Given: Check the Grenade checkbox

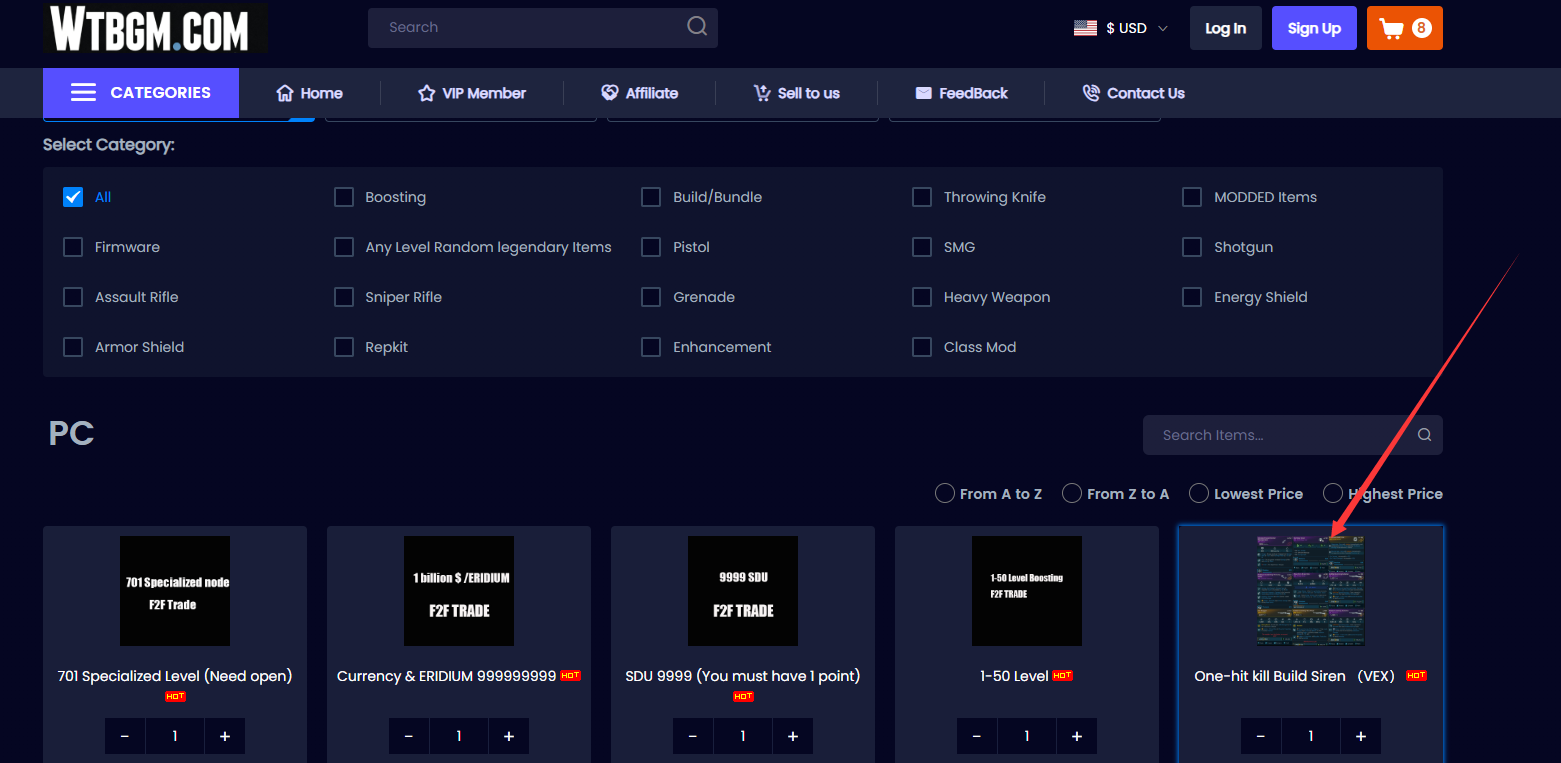Looking at the screenshot, I should click(x=651, y=297).
